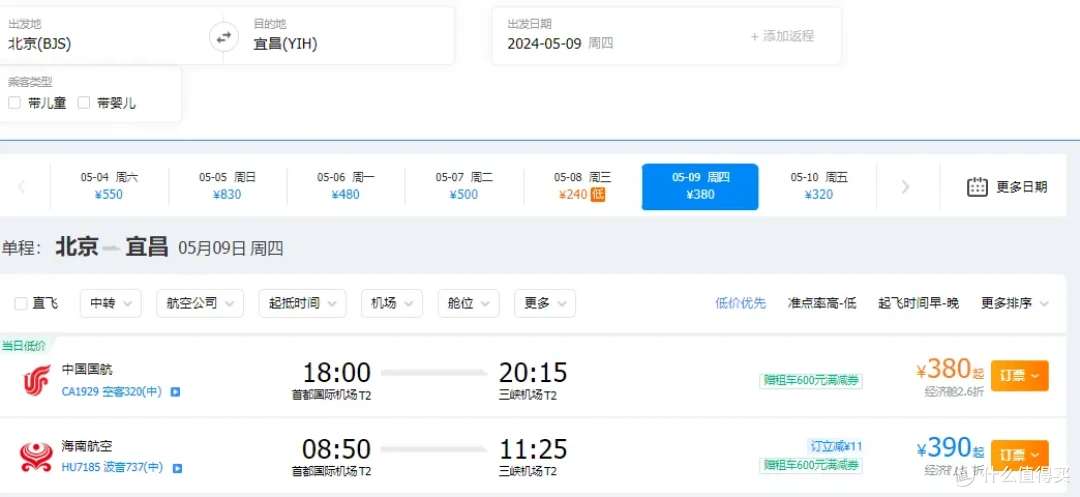This screenshot has height=497, width=1080.
Task: Sort by 起飞时间早-晚
Action: pyautogui.click(x=918, y=303)
